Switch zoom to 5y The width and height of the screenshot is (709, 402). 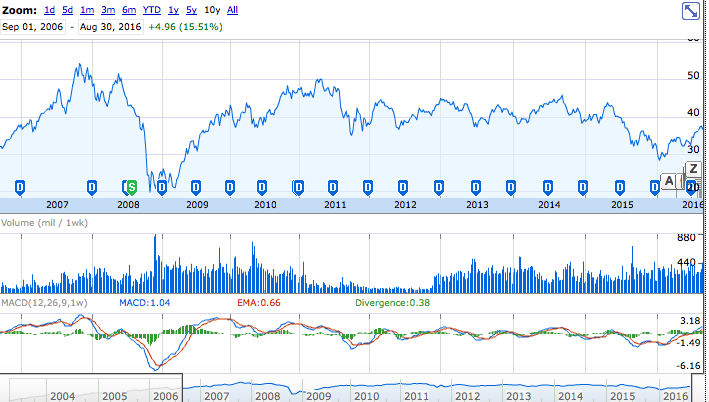191,10
